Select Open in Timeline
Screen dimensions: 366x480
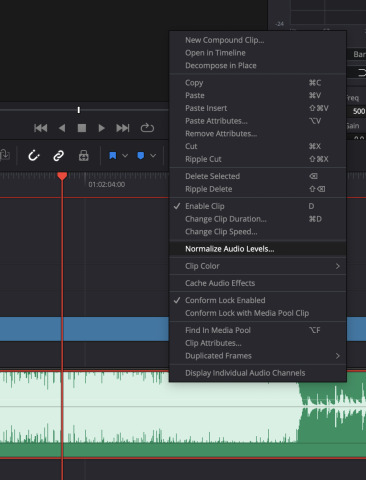[x=258, y=53]
